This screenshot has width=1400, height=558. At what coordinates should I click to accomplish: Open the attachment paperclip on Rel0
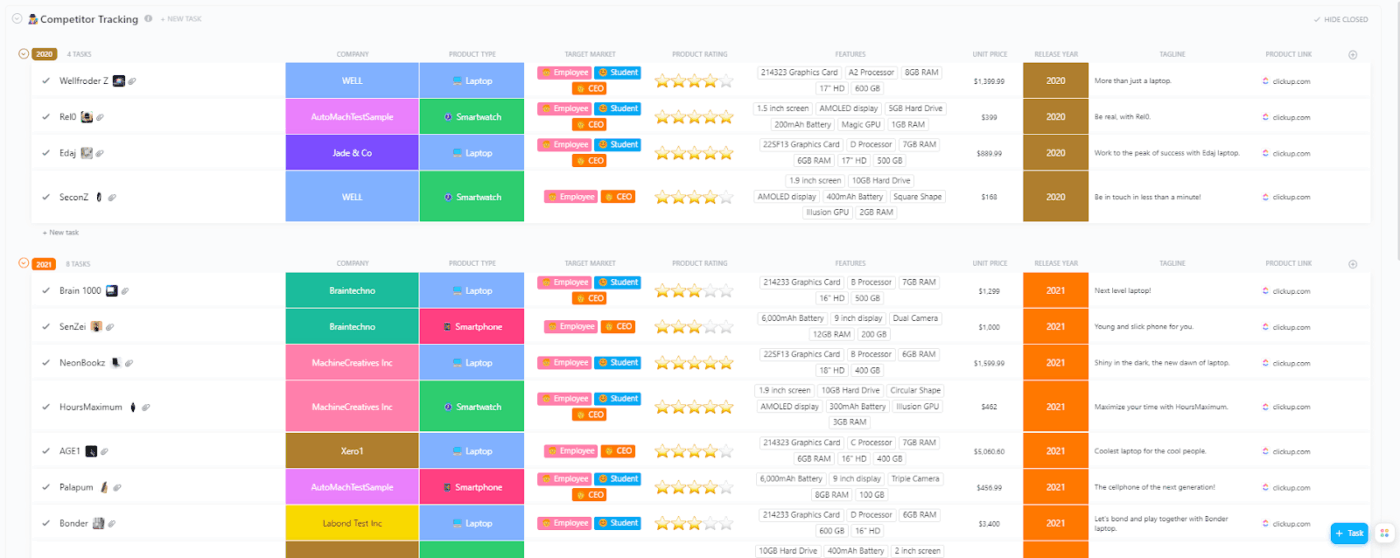[x=100, y=117]
